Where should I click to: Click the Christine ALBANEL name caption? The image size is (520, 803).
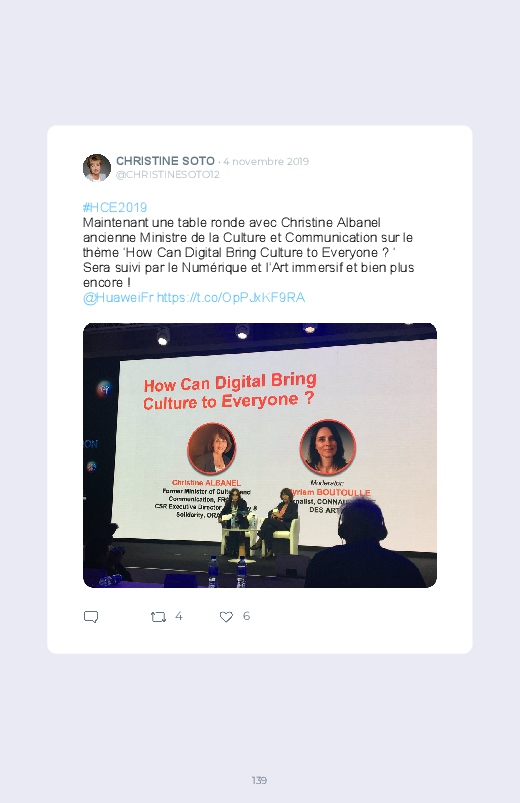click(206, 482)
